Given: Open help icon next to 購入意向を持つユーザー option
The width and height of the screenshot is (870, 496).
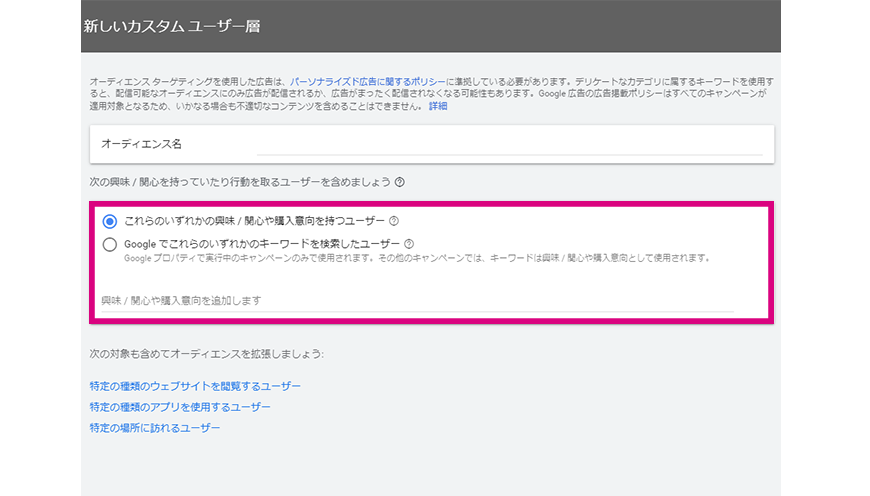Looking at the screenshot, I should click(394, 221).
